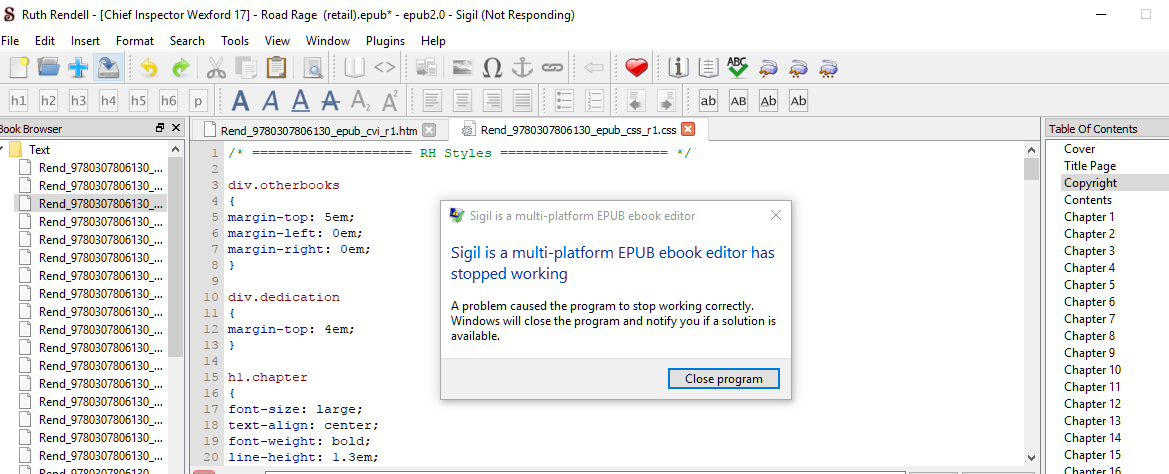This screenshot has height=474, width=1169.
Task: Save the book with the Save icon
Action: [108, 68]
